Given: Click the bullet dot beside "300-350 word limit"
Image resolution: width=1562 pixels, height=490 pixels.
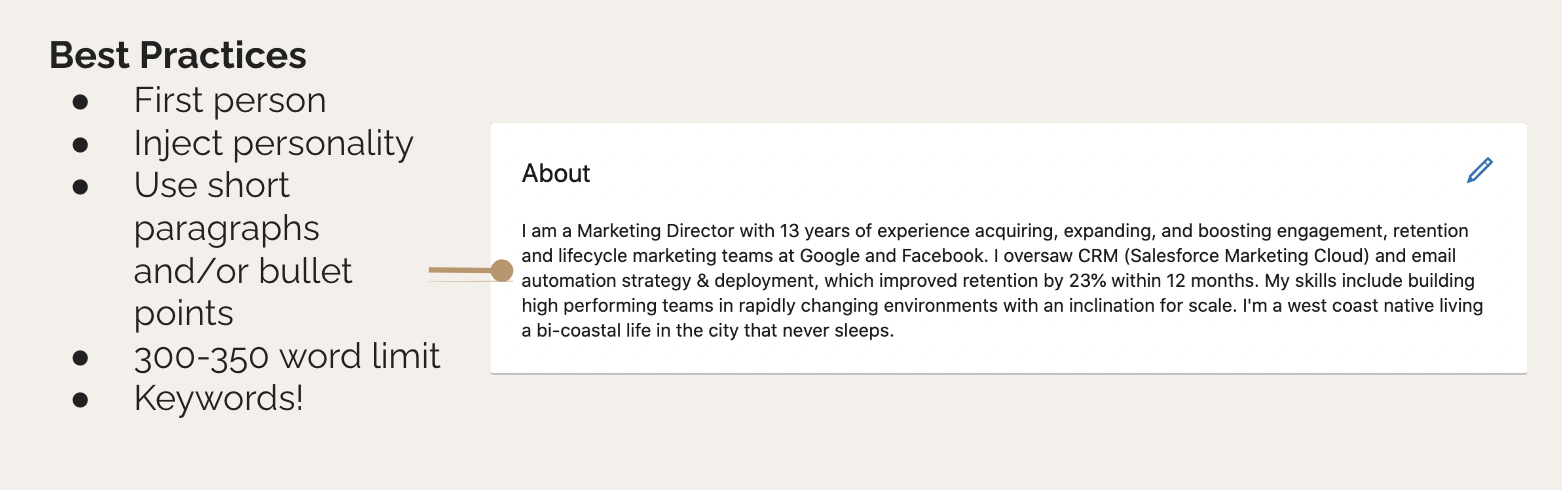Looking at the screenshot, I should (x=81, y=357).
